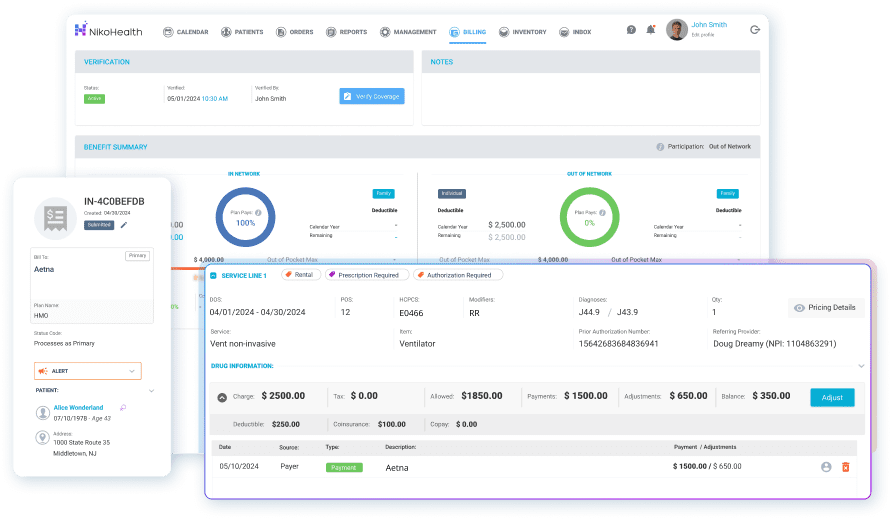Screen dimensions: 892x520
Task: Click the patient avatar icon
Action: tap(43, 413)
